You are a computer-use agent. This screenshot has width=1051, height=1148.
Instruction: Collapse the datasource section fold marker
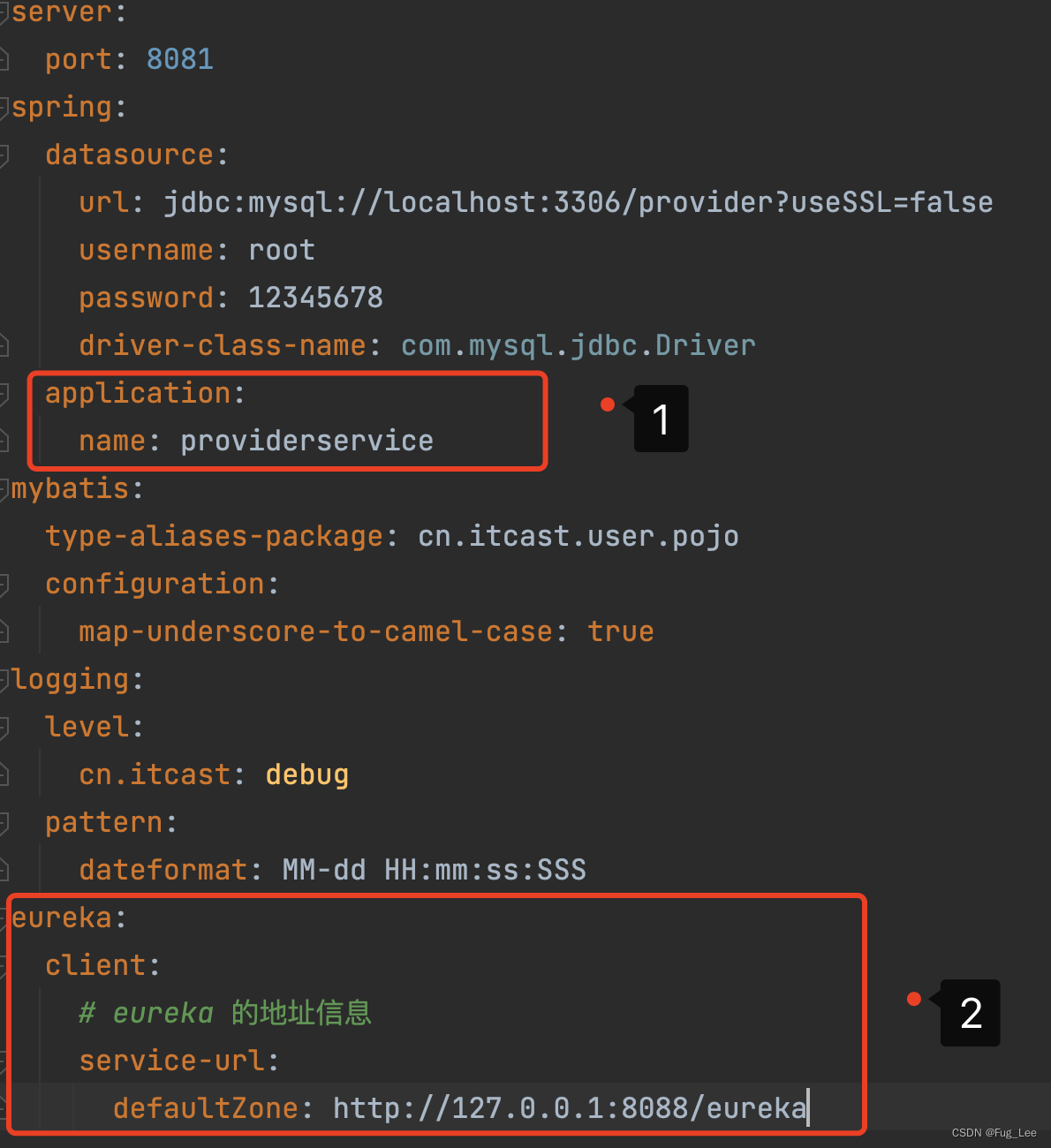[4, 155]
